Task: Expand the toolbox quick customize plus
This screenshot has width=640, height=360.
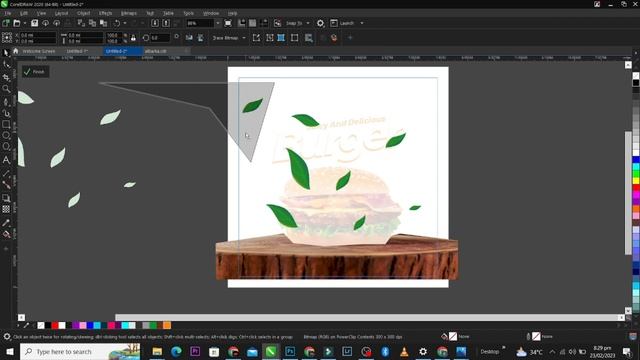Action: coord(6,248)
